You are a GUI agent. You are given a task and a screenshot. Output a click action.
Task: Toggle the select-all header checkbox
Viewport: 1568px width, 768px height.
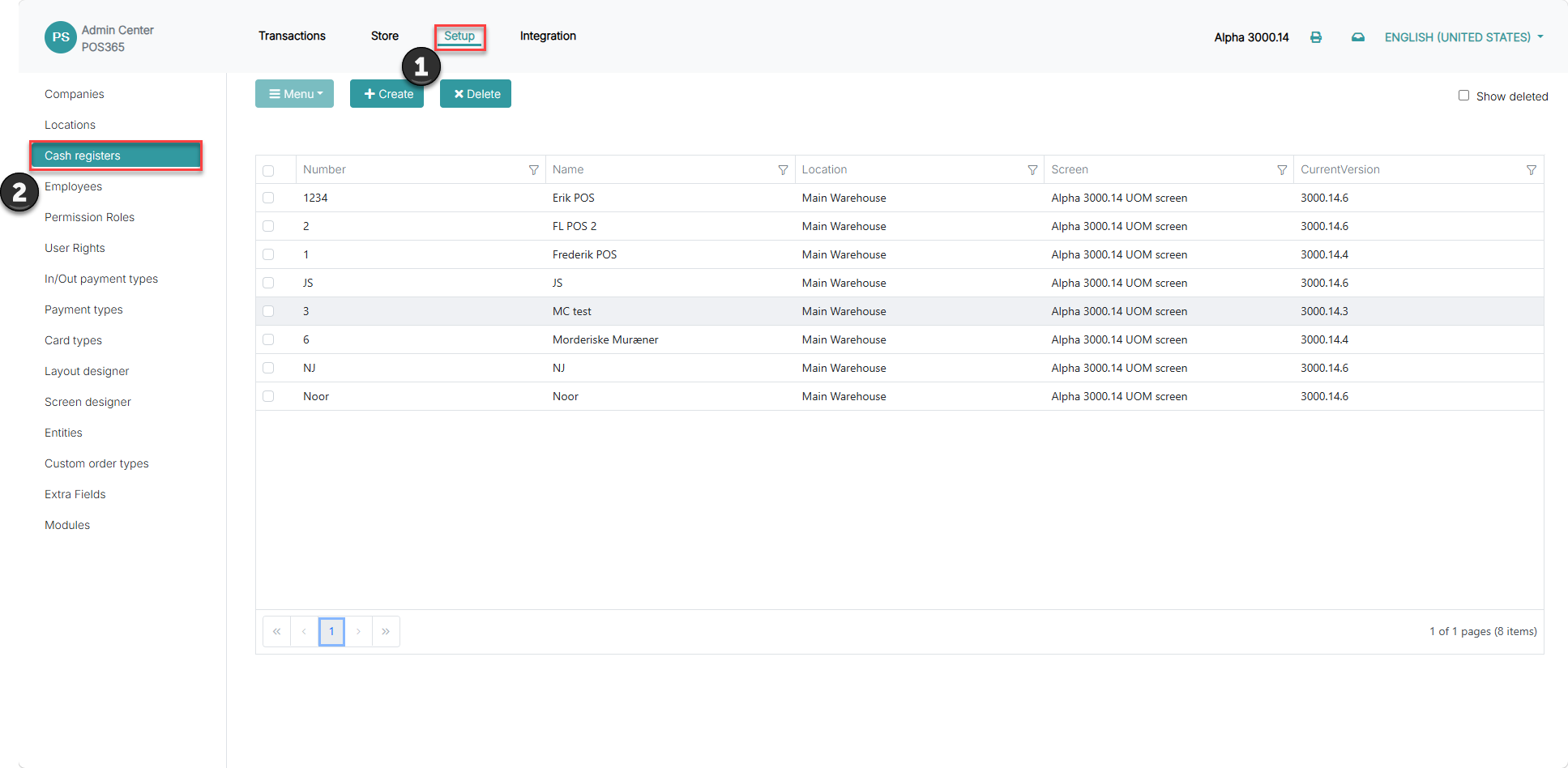268,171
